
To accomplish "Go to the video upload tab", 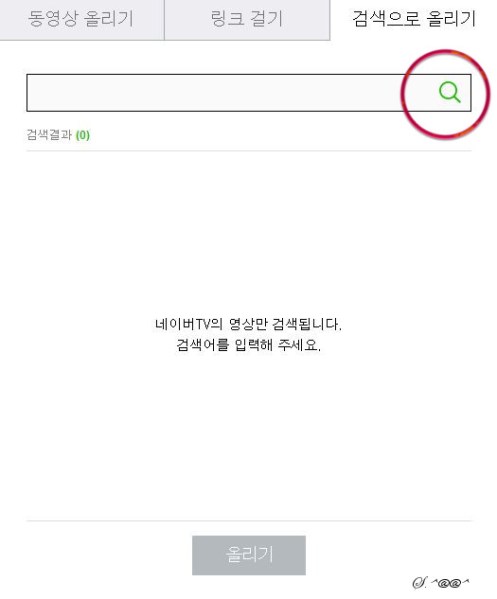I will tap(82, 19).
